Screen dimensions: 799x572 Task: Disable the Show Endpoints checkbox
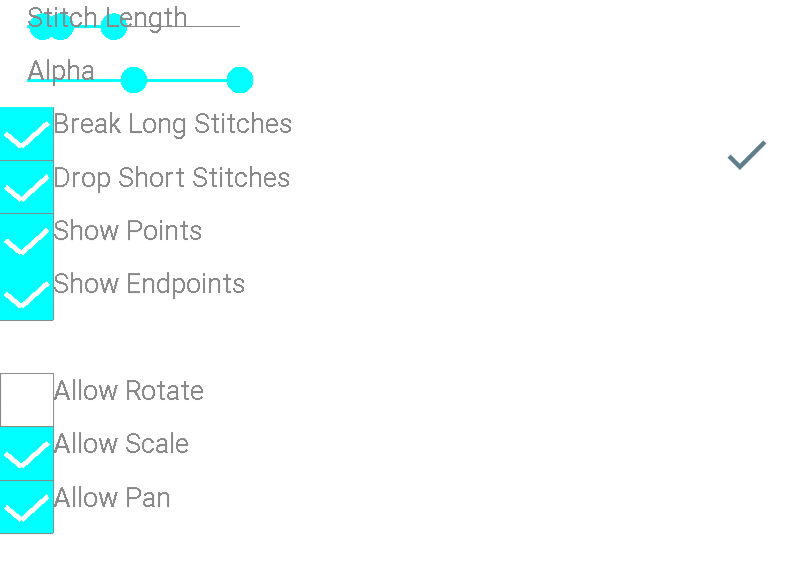(x=26, y=294)
